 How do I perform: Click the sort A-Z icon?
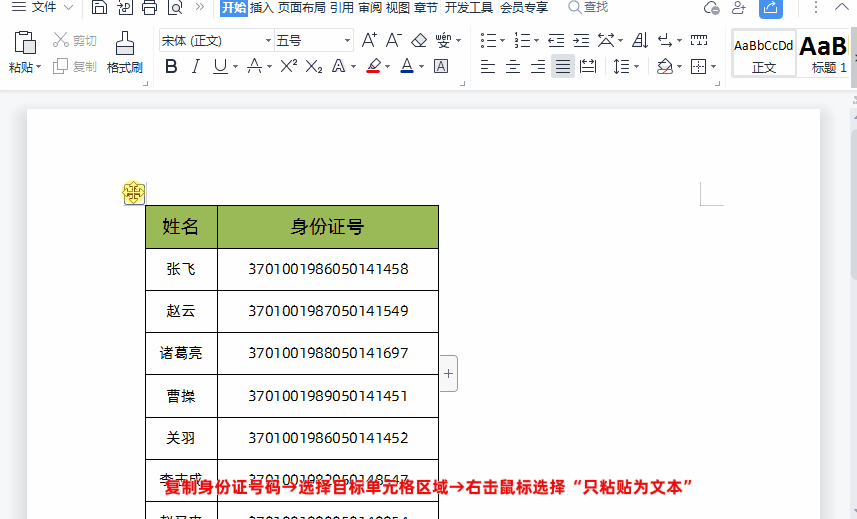click(640, 40)
